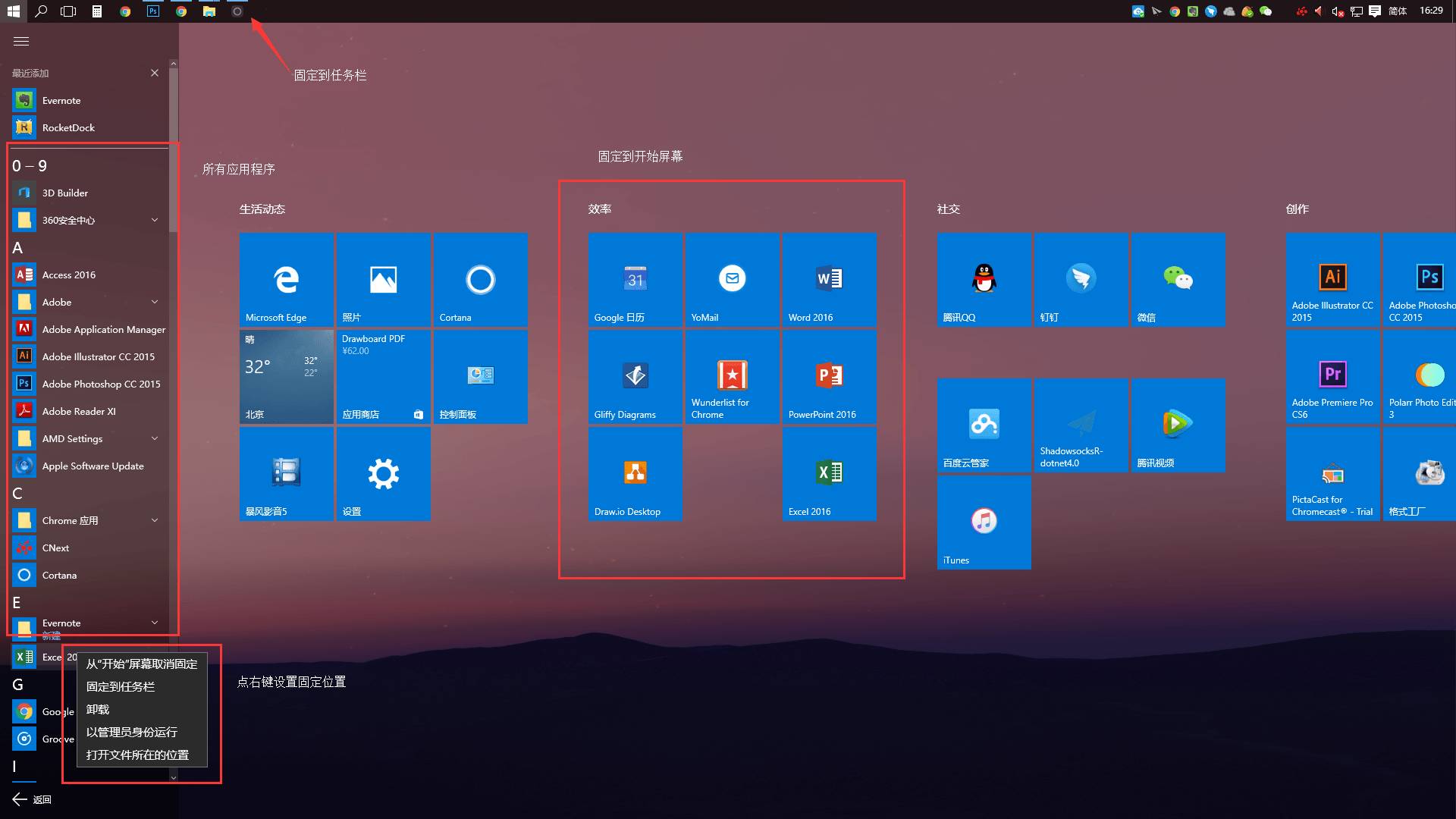Open the Word 2016 tile
This screenshot has height=819, width=1456.
coord(829,279)
